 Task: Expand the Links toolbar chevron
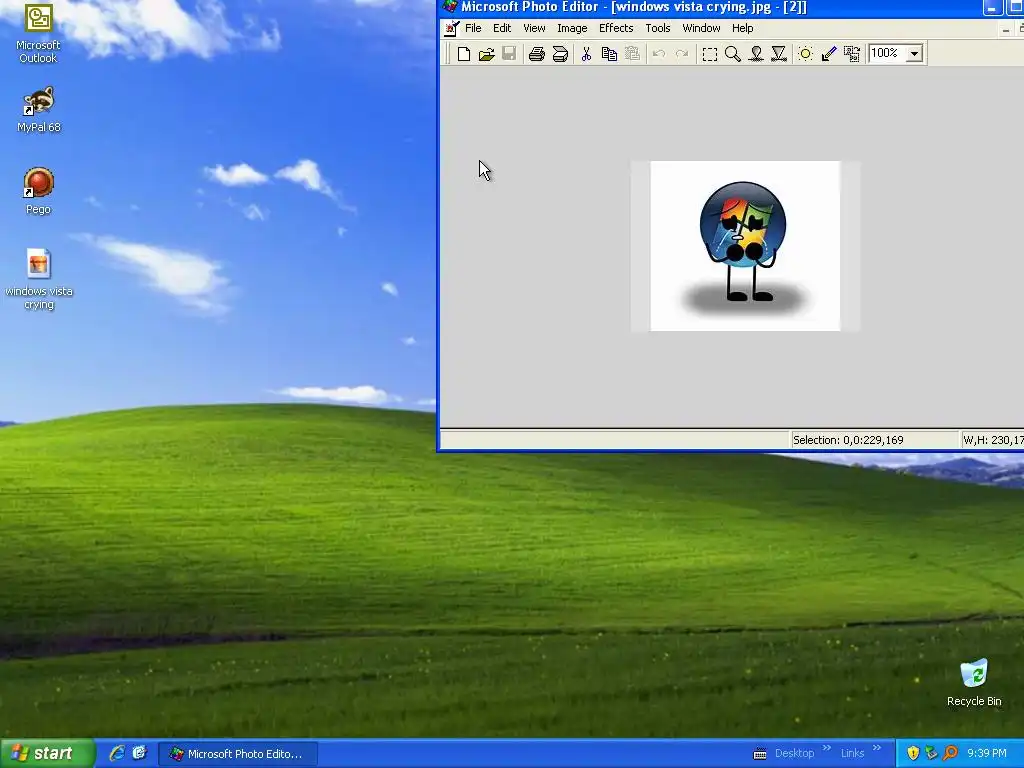(877, 748)
